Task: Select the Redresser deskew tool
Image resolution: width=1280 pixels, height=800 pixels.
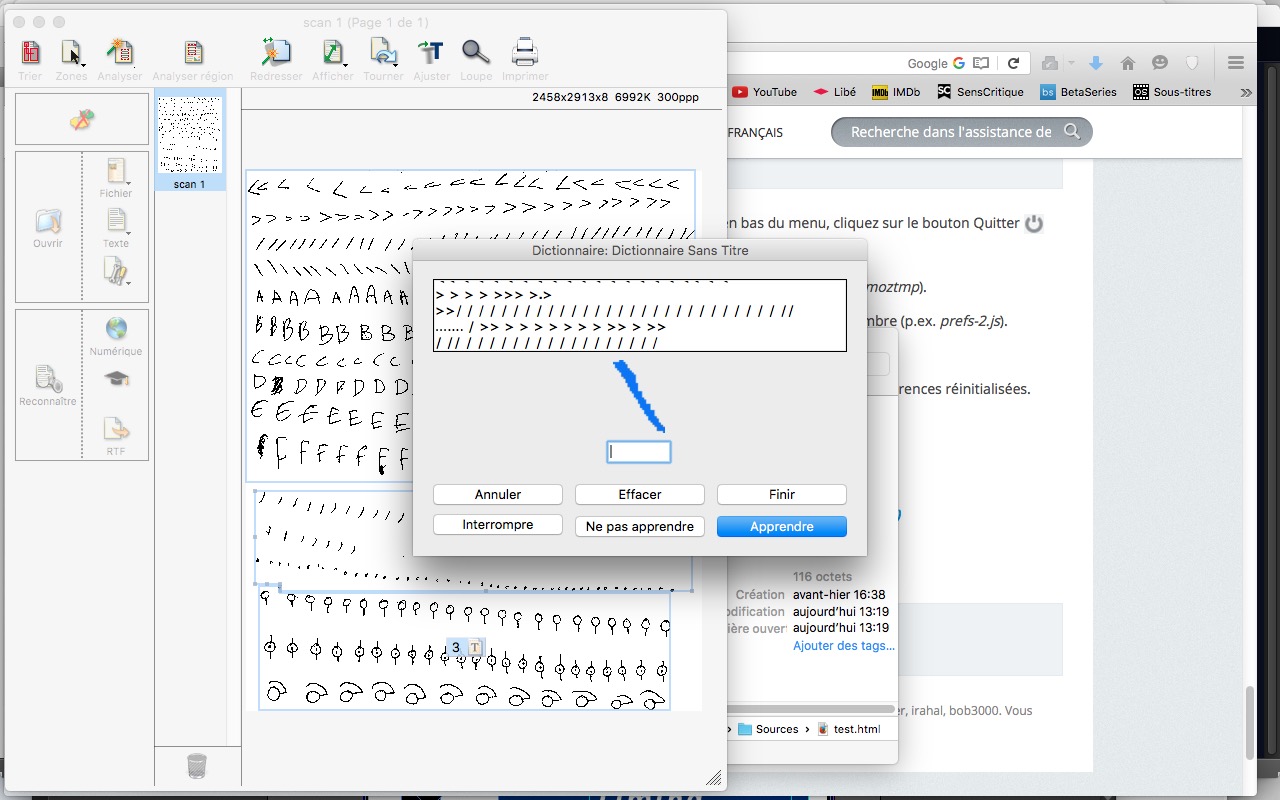Action: (x=275, y=53)
